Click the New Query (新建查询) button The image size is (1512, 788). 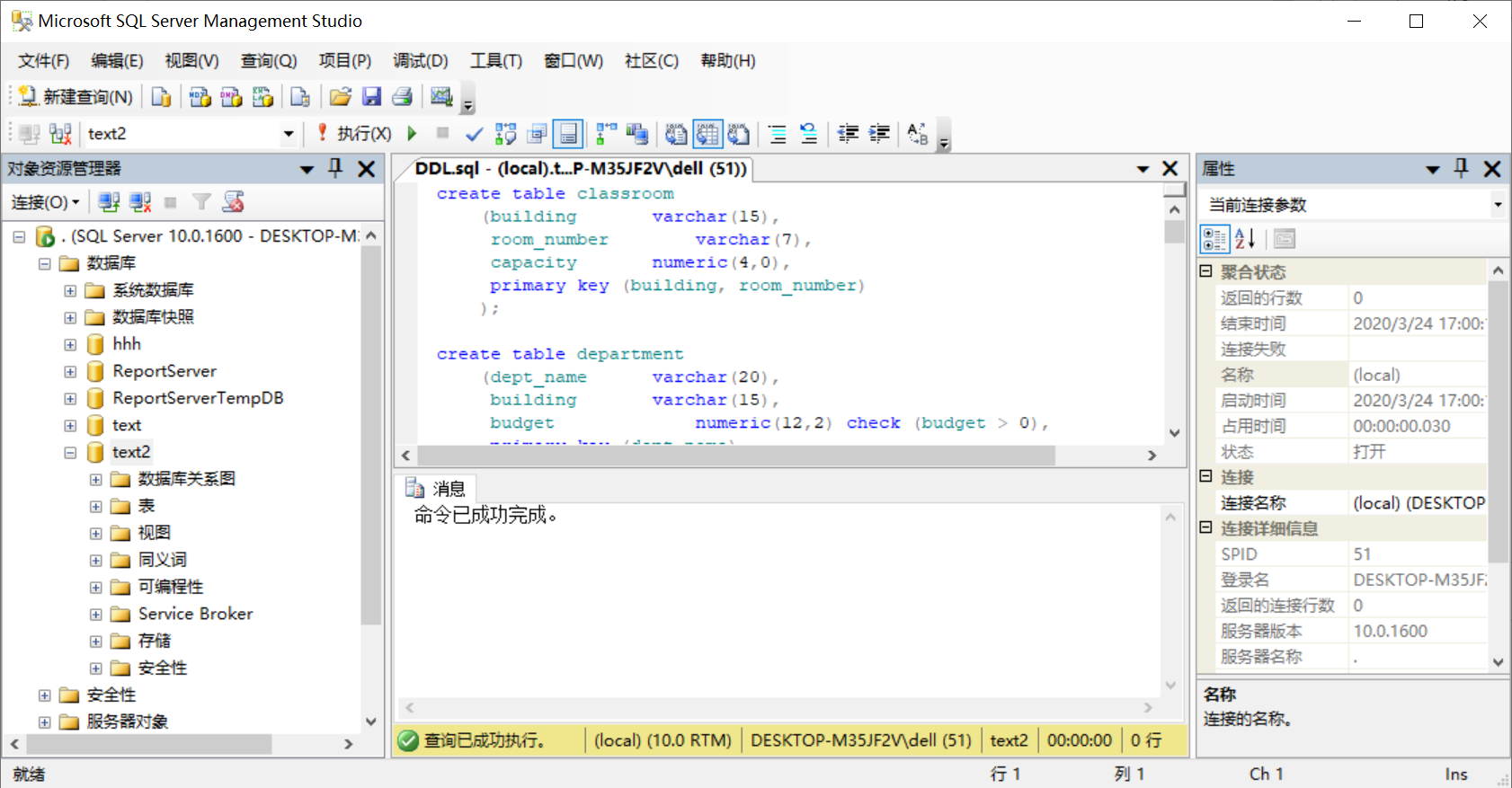point(76,97)
